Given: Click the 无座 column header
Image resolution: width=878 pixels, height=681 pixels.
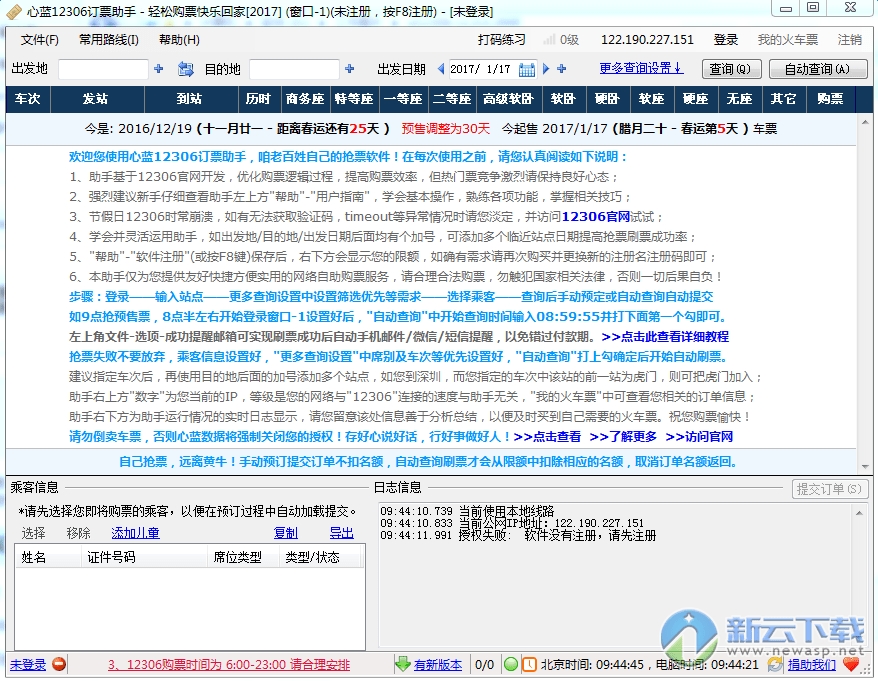Looking at the screenshot, I should (739, 99).
